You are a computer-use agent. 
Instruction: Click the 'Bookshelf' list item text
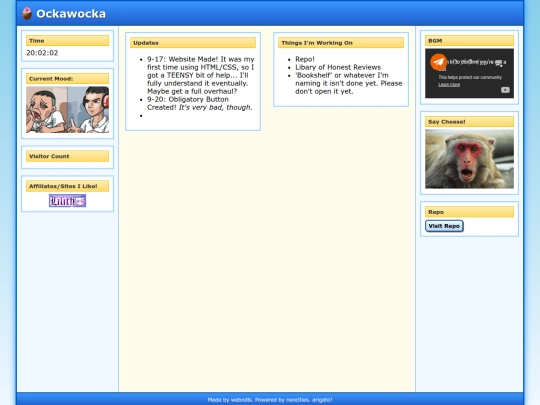[349, 83]
